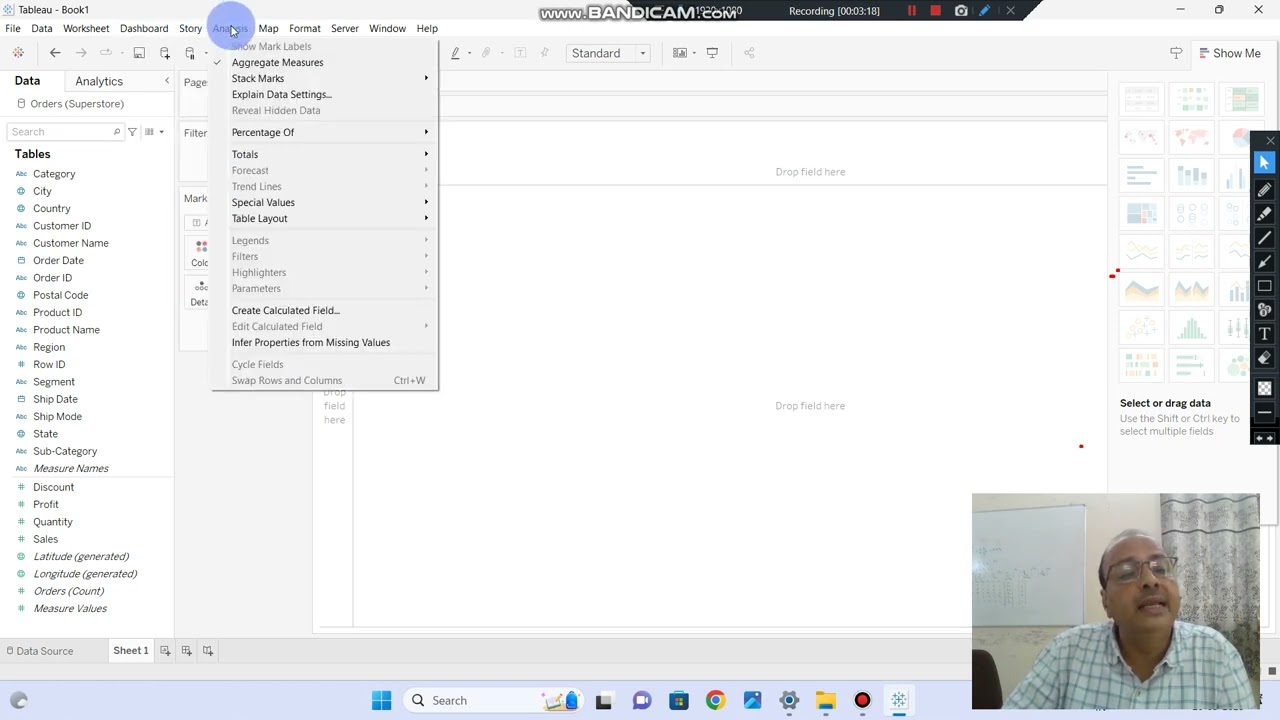
Task: Click the New story icon in sheet tabs
Action: tap(208, 651)
